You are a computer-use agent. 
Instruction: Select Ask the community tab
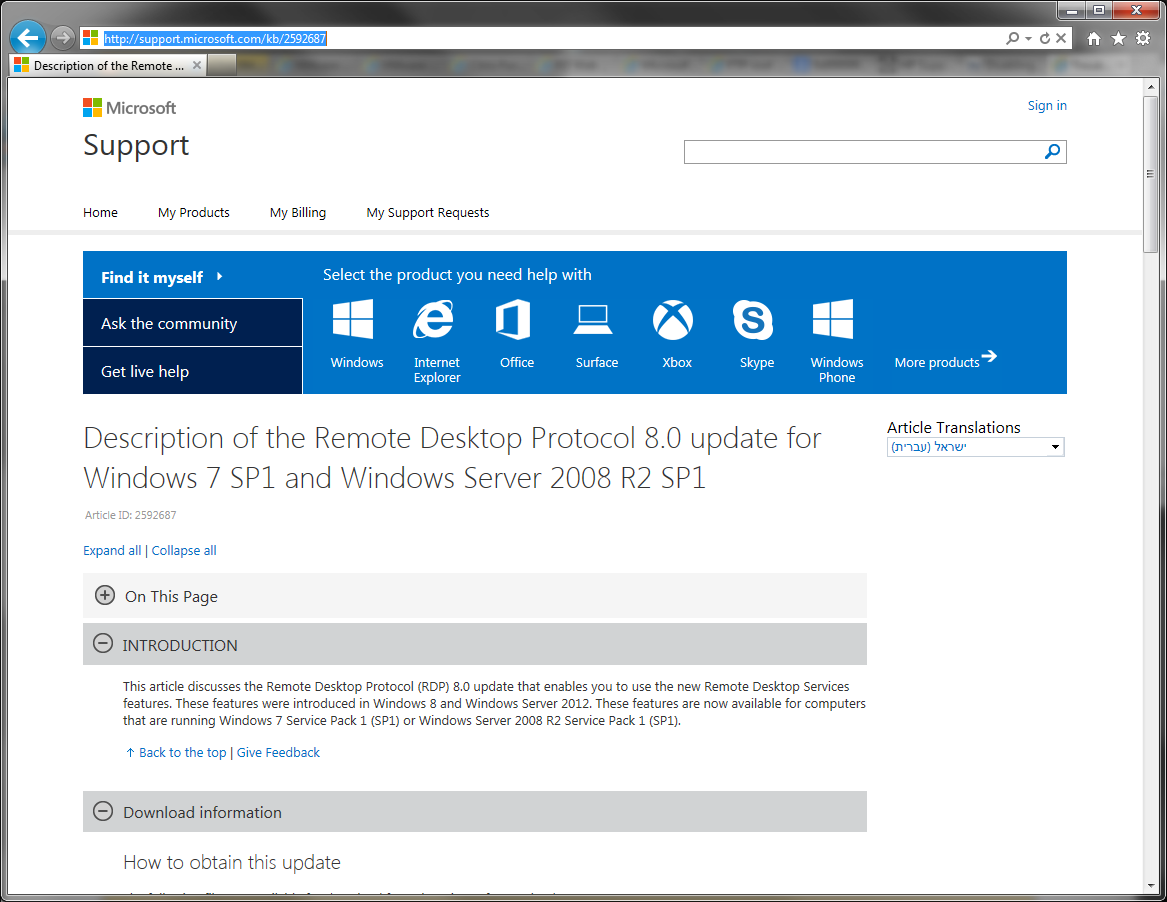click(x=193, y=323)
